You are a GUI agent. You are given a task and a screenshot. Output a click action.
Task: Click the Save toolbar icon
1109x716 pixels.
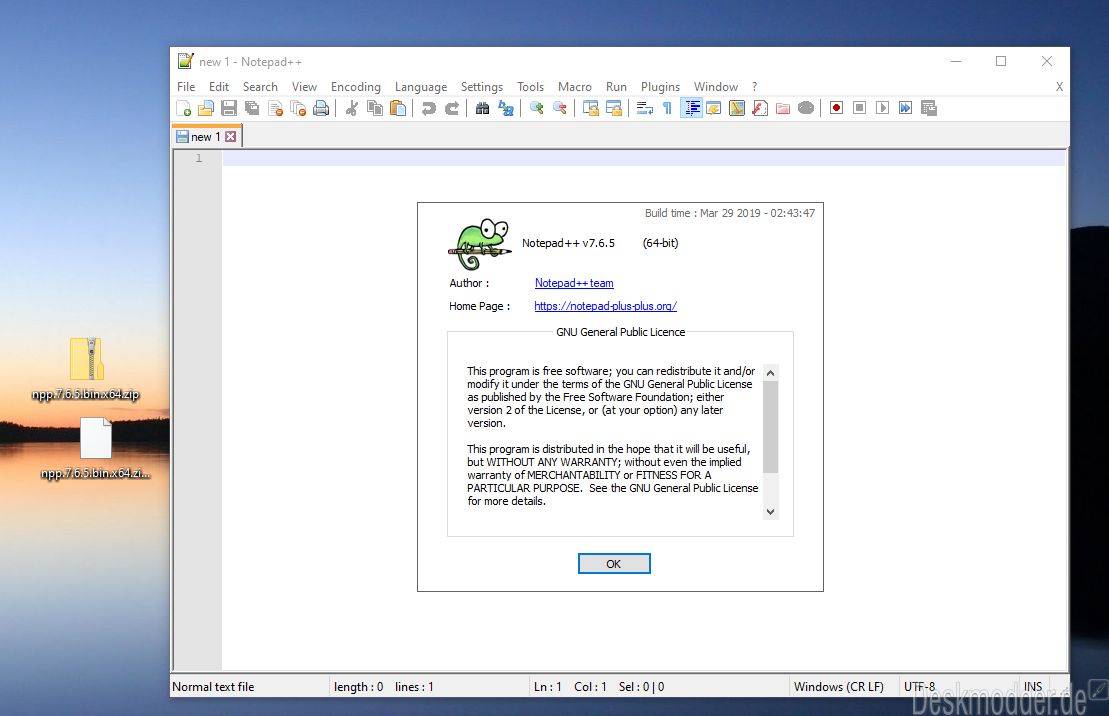click(x=228, y=108)
